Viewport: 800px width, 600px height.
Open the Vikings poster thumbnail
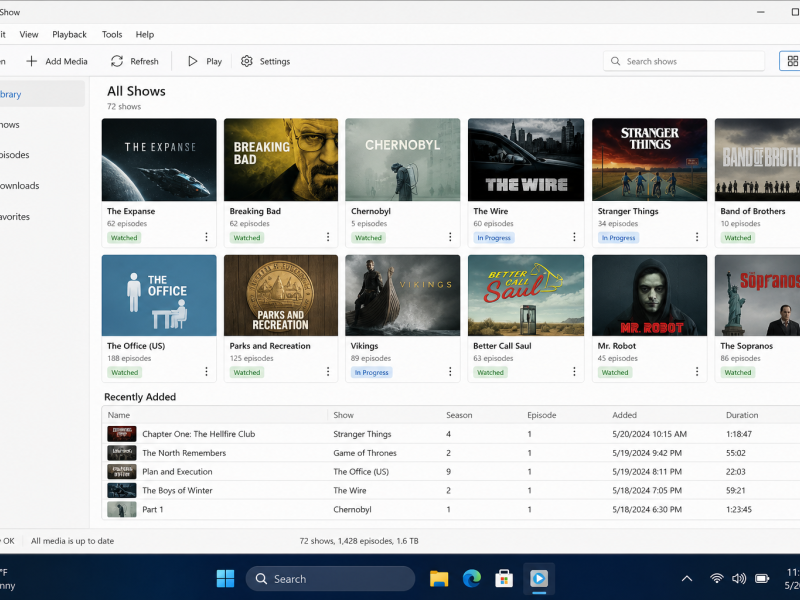[403, 295]
